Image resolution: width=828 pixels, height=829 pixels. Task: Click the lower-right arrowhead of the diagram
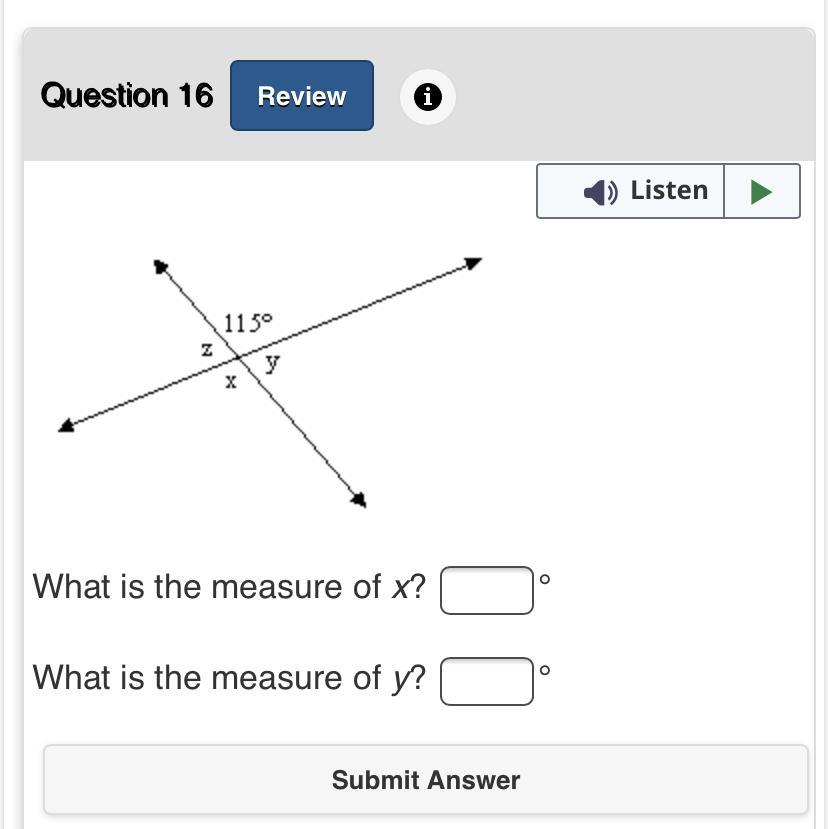358,499
